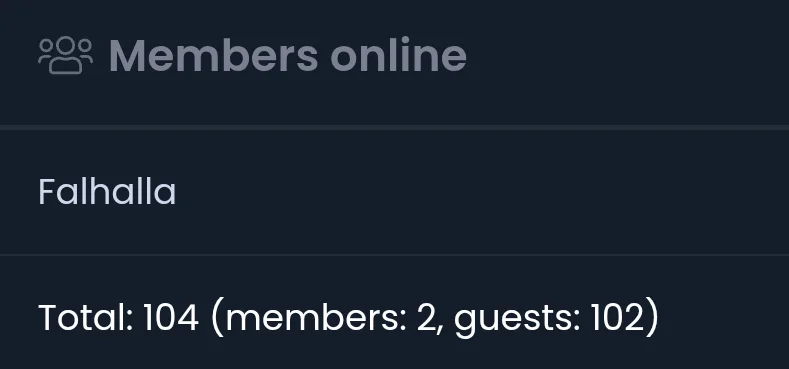
Task: Click the thin separator under Falhalla
Action: click(394, 255)
